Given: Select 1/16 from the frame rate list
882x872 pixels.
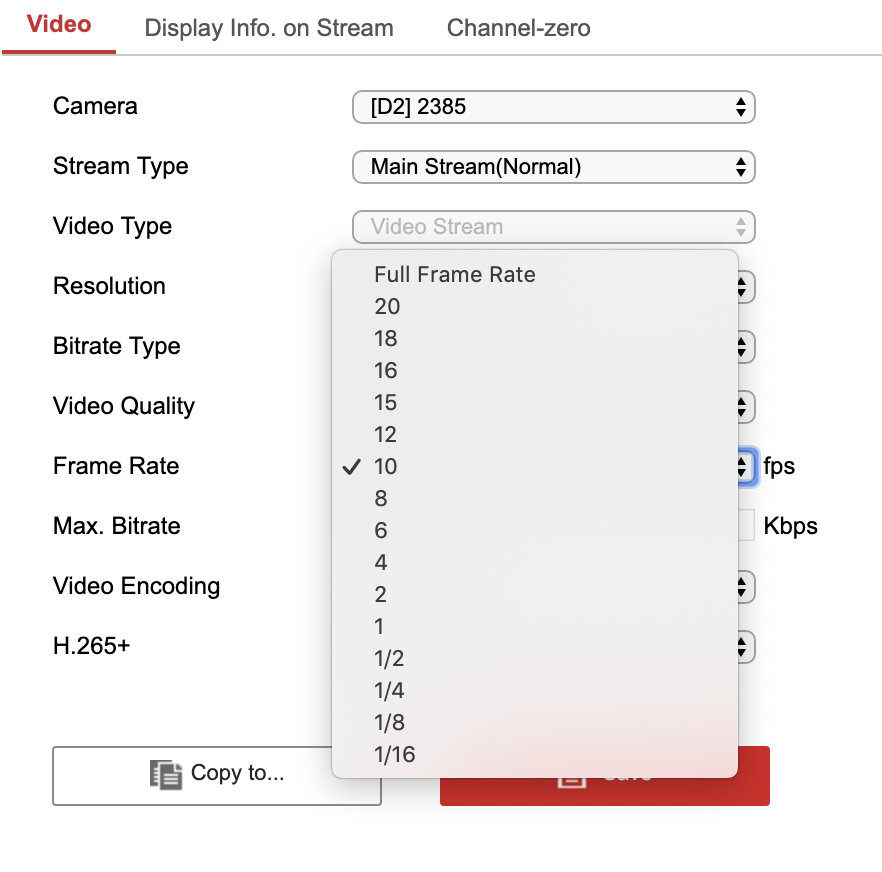Looking at the screenshot, I should [x=394, y=754].
